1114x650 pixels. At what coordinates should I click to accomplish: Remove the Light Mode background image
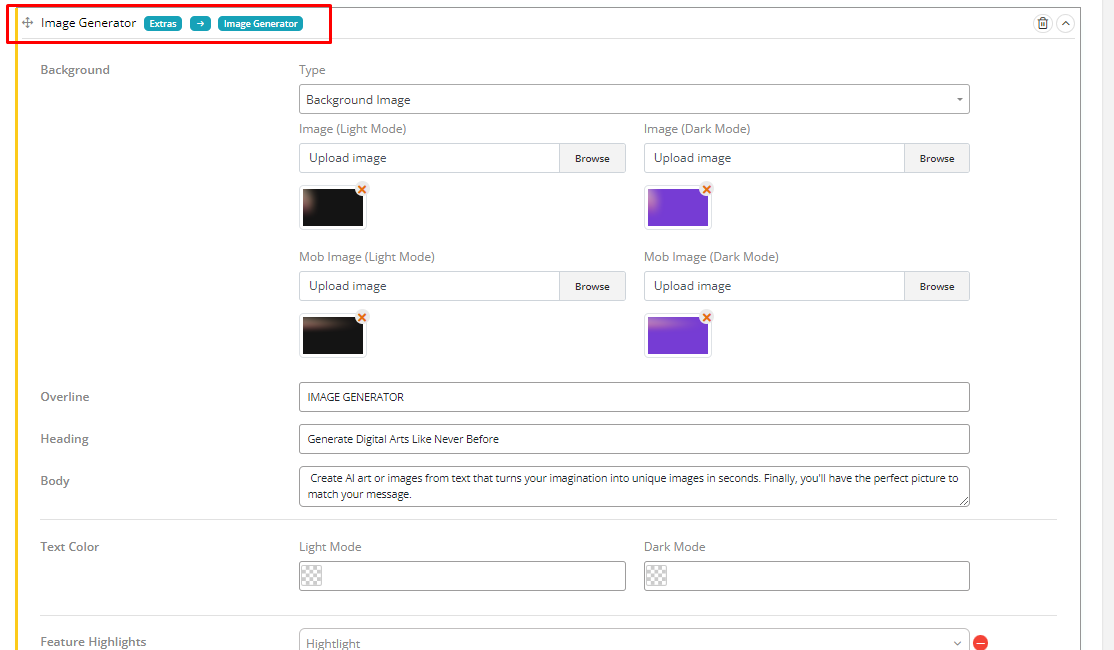[x=362, y=189]
